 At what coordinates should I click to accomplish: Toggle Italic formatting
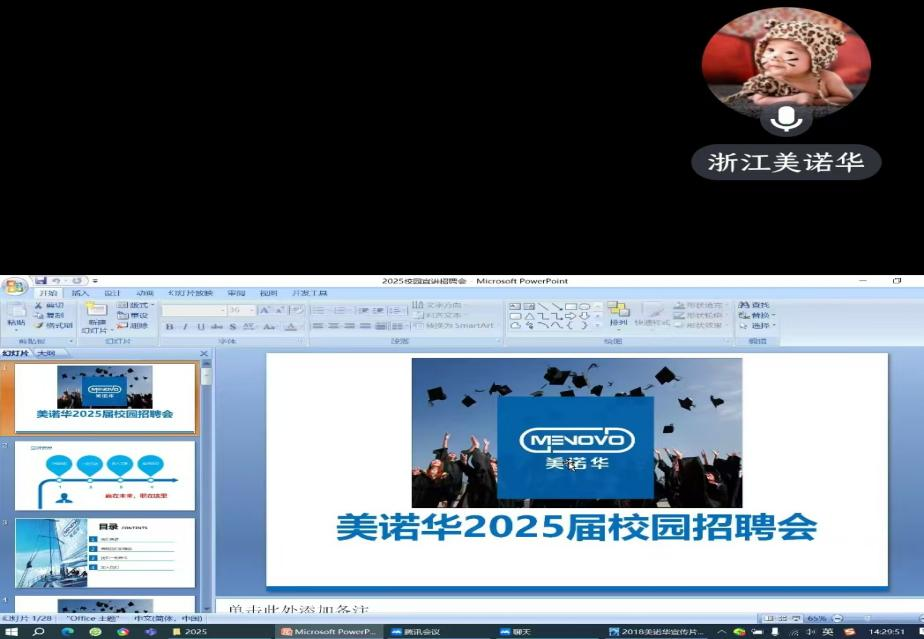point(185,327)
